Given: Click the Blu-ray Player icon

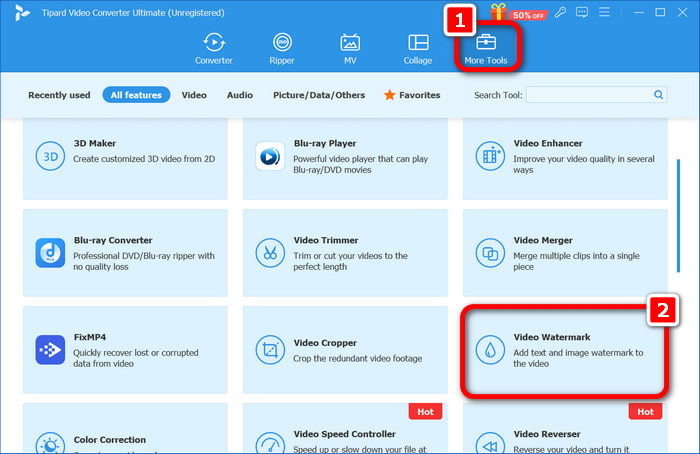Looking at the screenshot, I should (x=270, y=156).
